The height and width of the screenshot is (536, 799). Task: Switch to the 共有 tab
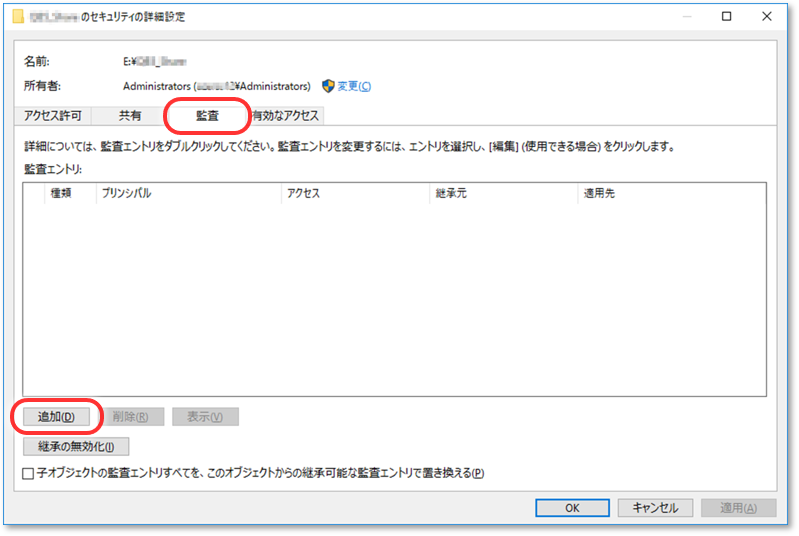tap(130, 116)
